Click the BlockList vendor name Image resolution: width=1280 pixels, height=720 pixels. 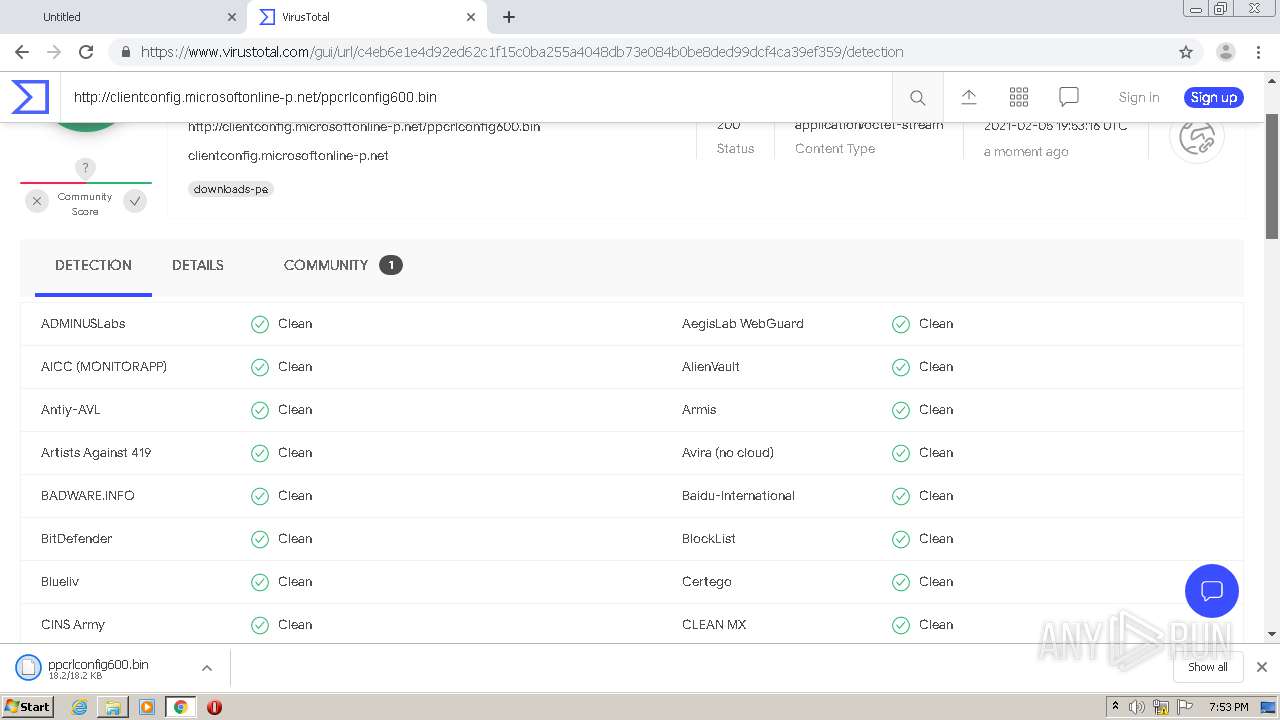click(709, 539)
